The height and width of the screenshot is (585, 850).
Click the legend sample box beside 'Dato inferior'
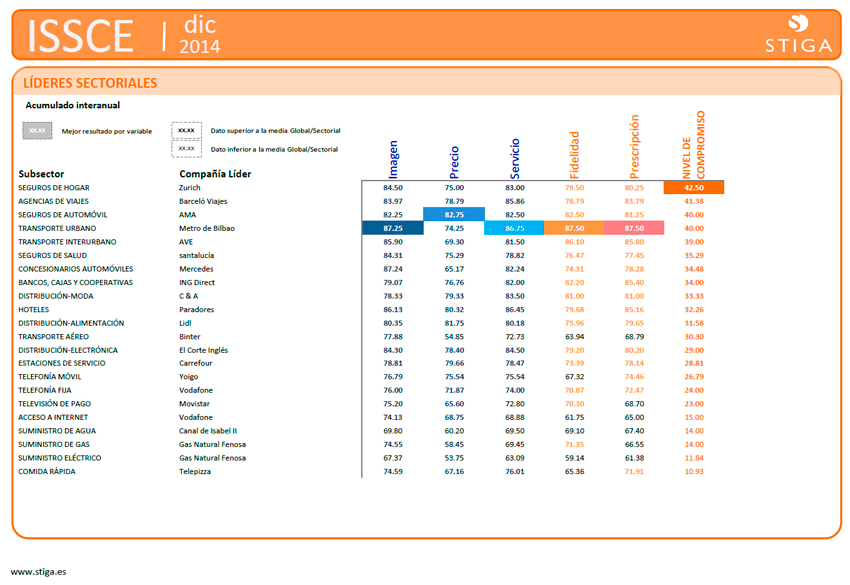coord(186,149)
